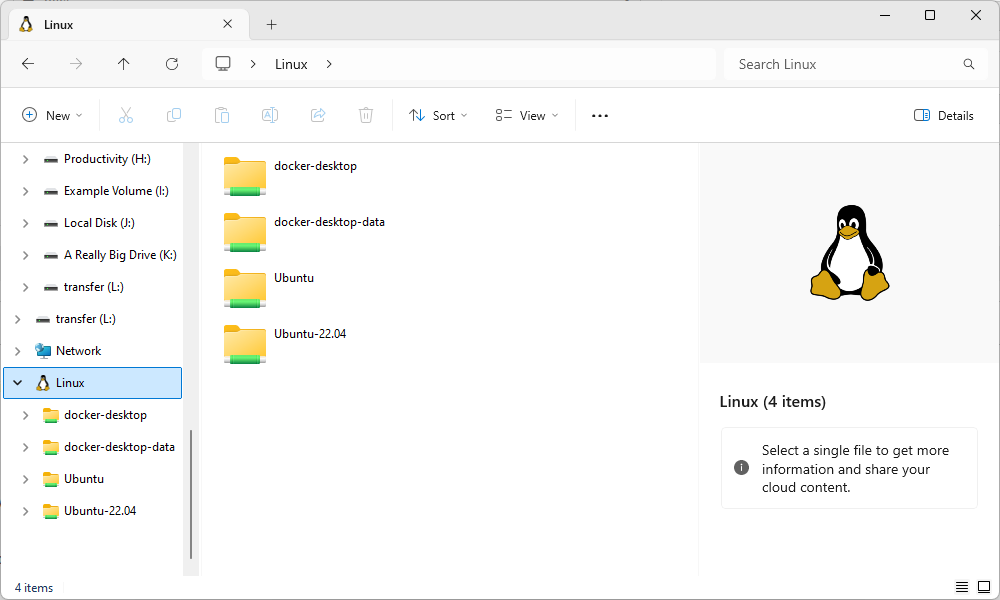Click the Tux penguin preview image
Viewport: 1000px width, 600px height.
pyautogui.click(x=849, y=252)
